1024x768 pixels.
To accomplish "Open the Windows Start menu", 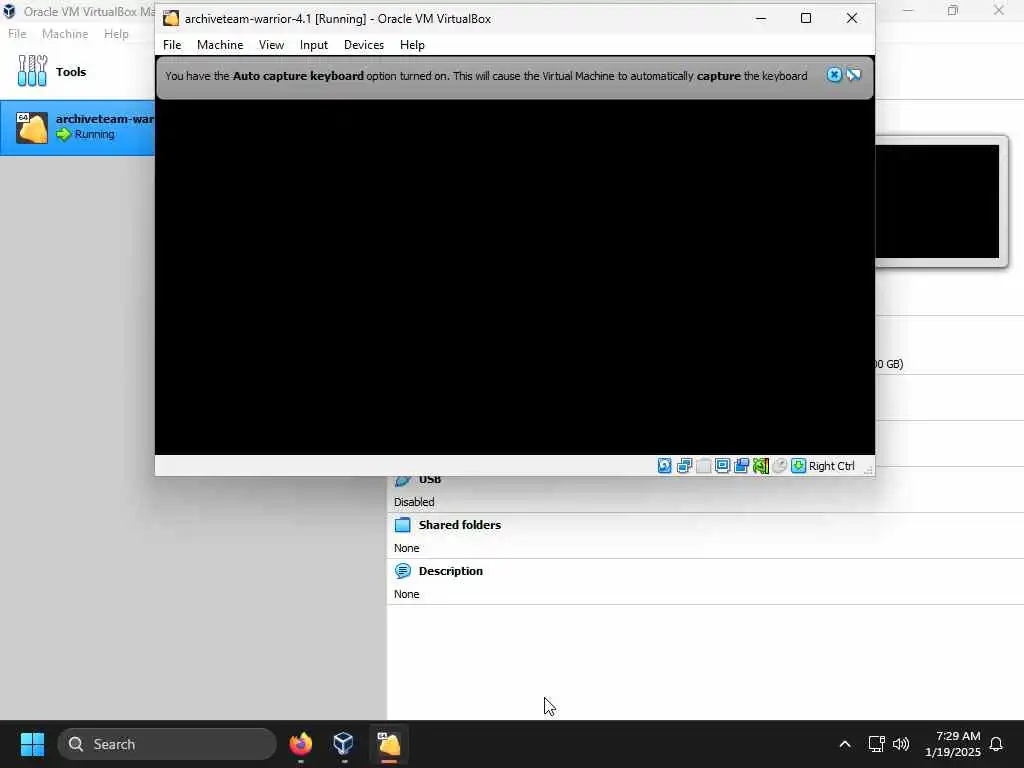I will coord(32,744).
